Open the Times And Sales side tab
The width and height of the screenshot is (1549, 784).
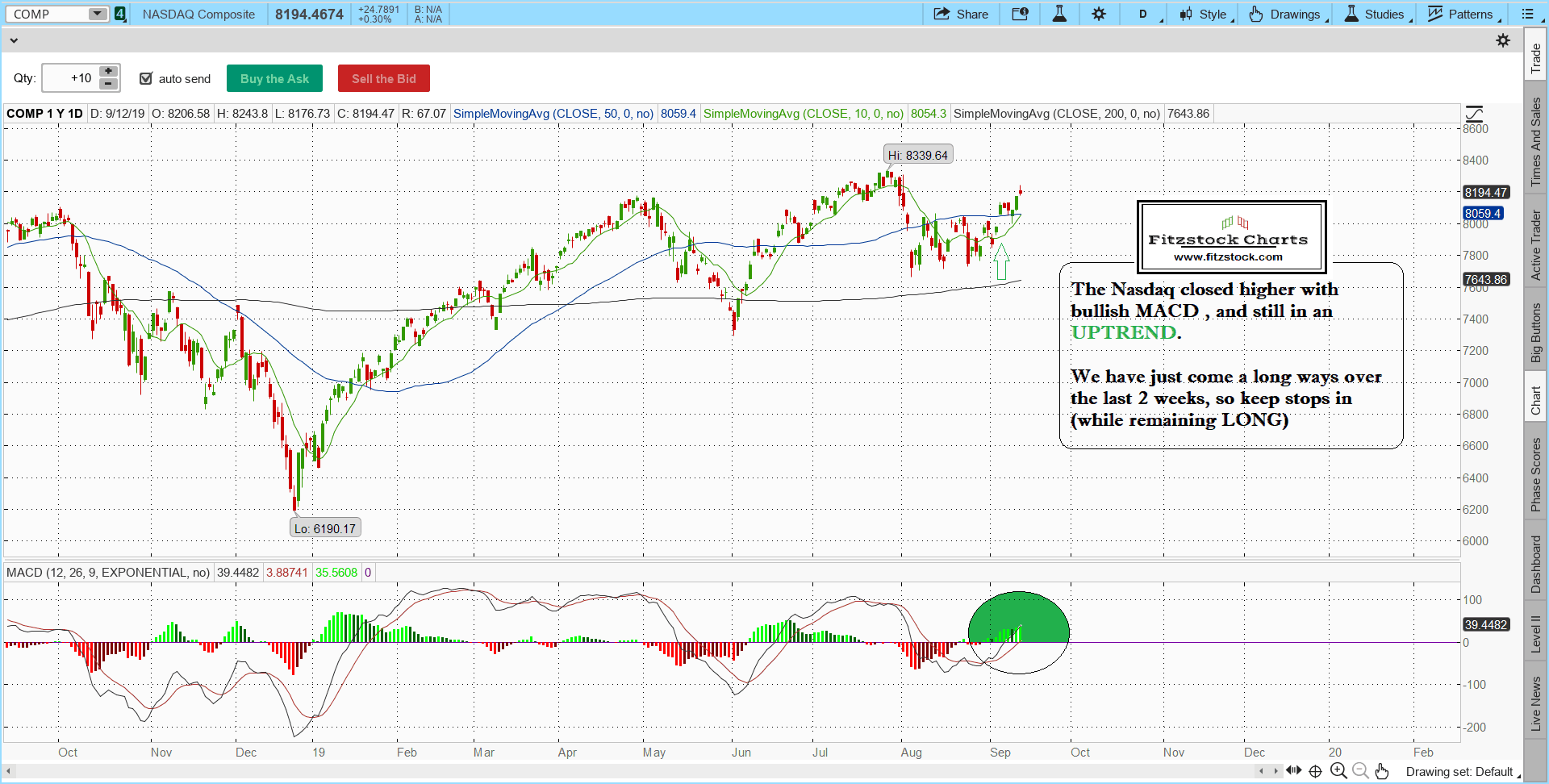(x=1535, y=142)
